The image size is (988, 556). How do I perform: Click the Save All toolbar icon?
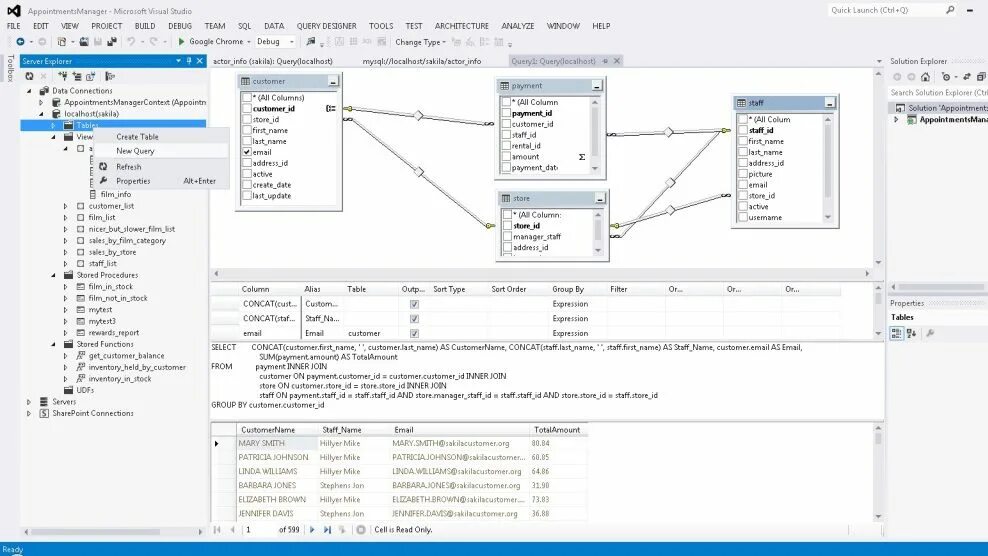112,42
